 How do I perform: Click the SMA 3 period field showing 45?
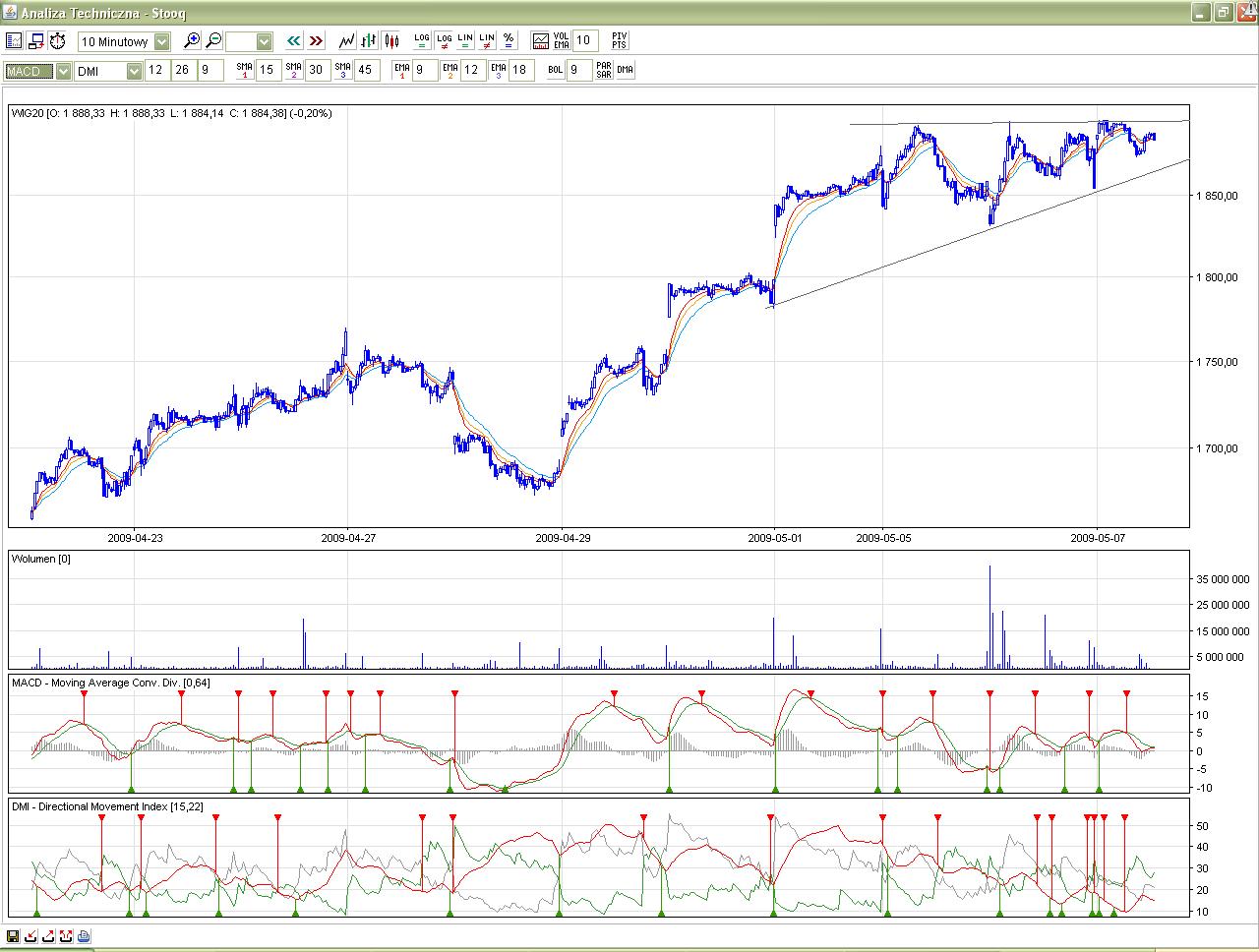coord(367,71)
